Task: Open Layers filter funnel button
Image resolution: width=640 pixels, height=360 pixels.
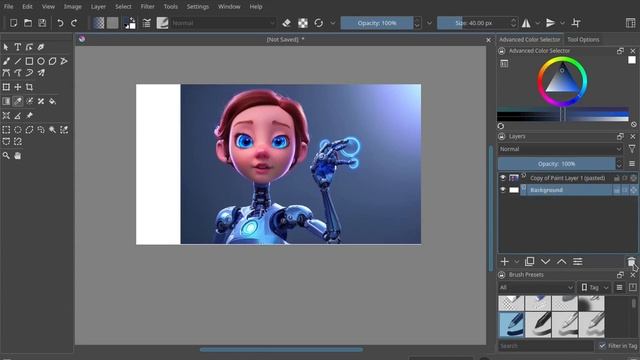Action: click(632, 149)
